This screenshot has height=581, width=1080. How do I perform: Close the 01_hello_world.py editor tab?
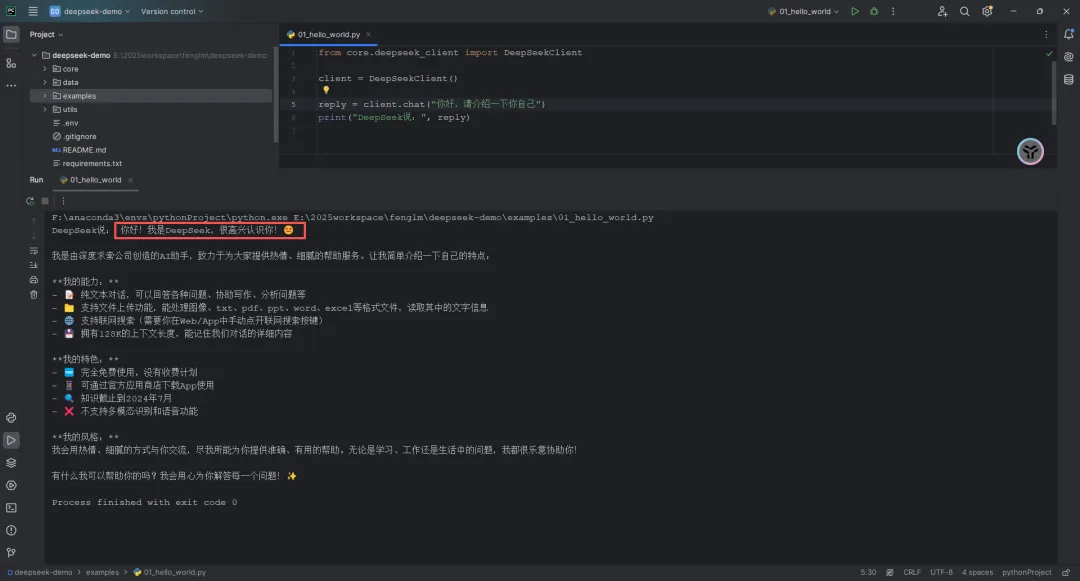[368, 34]
